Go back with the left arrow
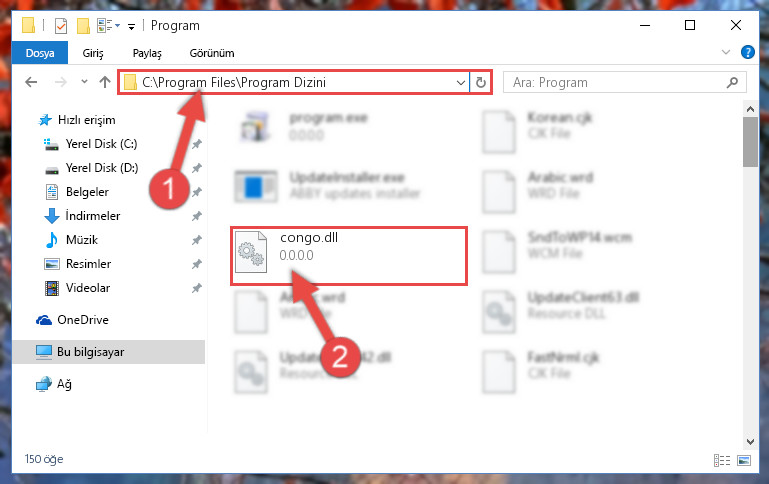Viewport: 769px width, 484px height. (x=31, y=82)
